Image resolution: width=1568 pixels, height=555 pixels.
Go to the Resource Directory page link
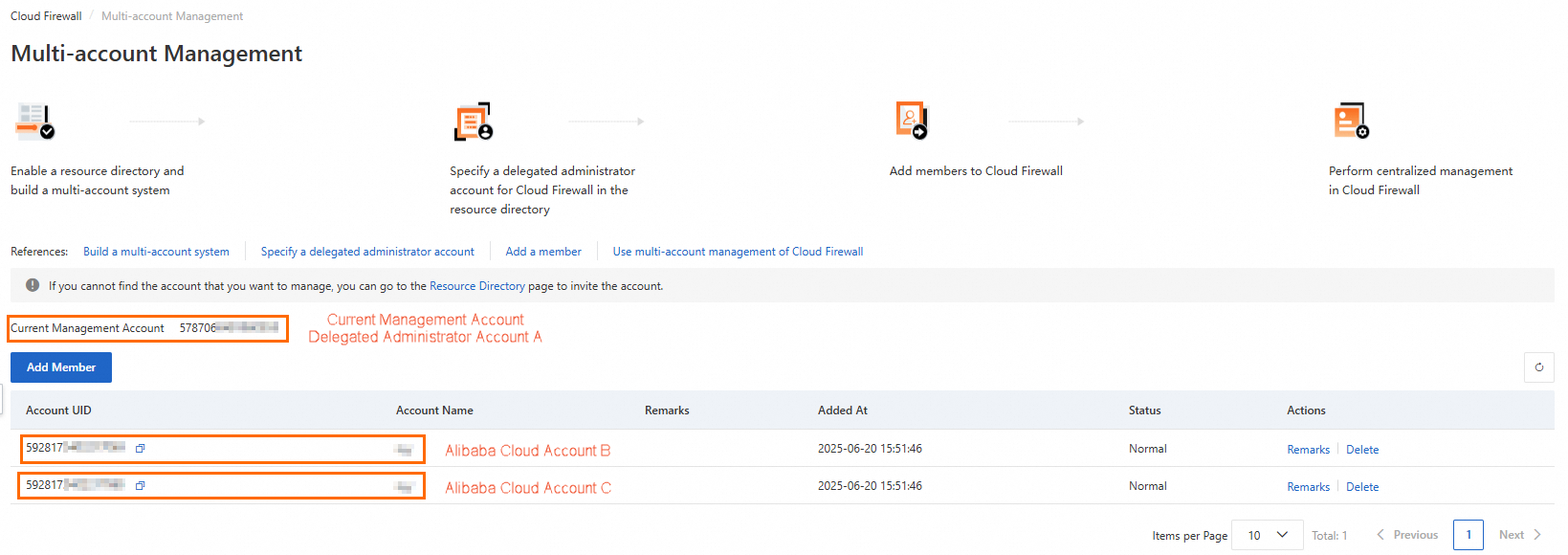(477, 286)
